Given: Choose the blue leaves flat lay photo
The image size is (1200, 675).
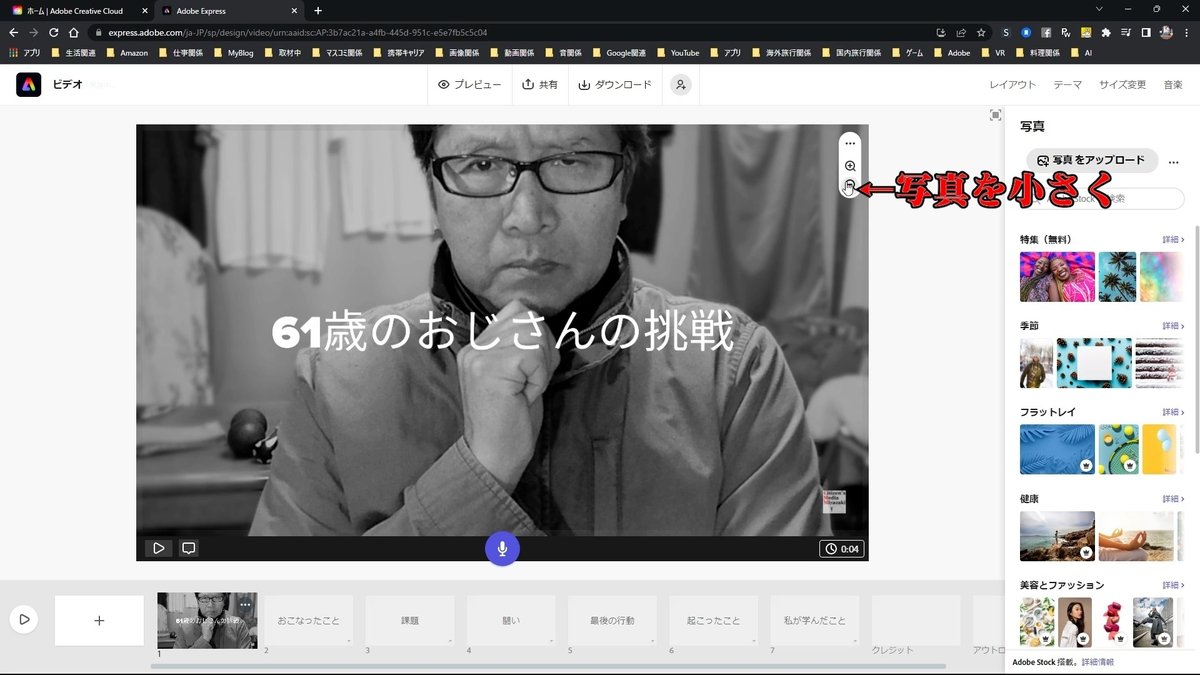Looking at the screenshot, I should click(1057, 449).
